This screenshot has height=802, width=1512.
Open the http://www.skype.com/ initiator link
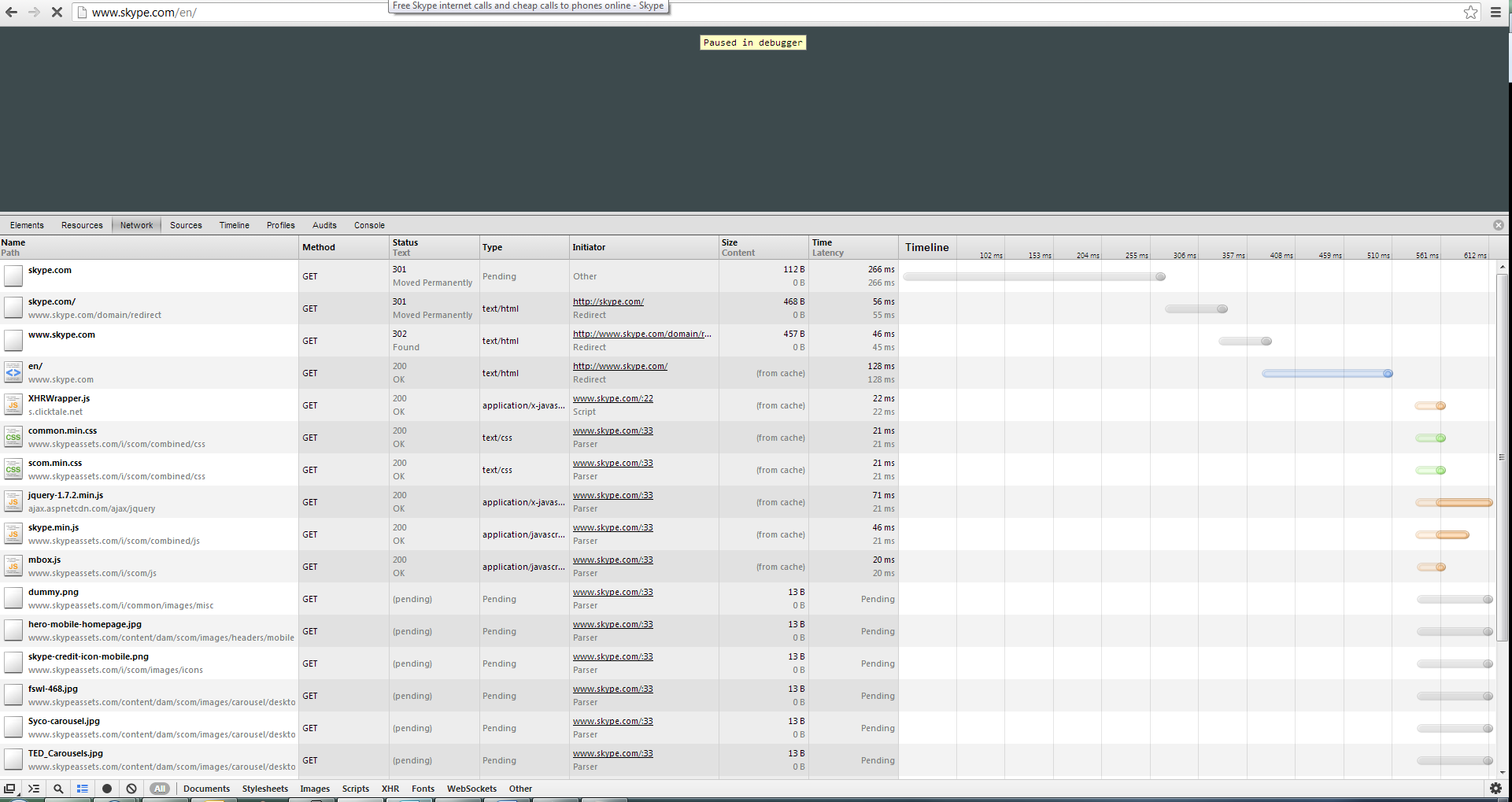point(620,366)
